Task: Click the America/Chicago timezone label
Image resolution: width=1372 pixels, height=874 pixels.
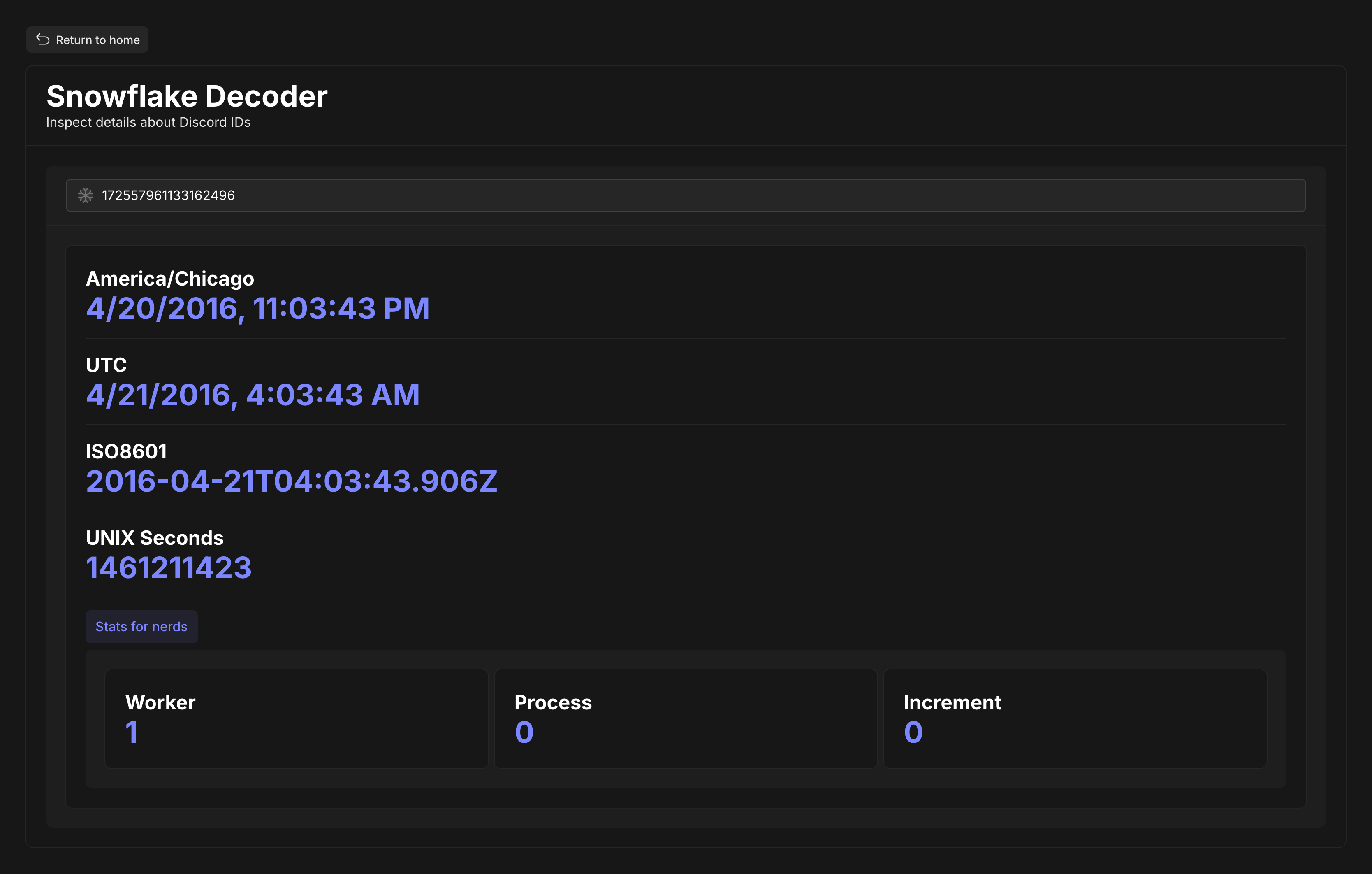Action: [170, 279]
